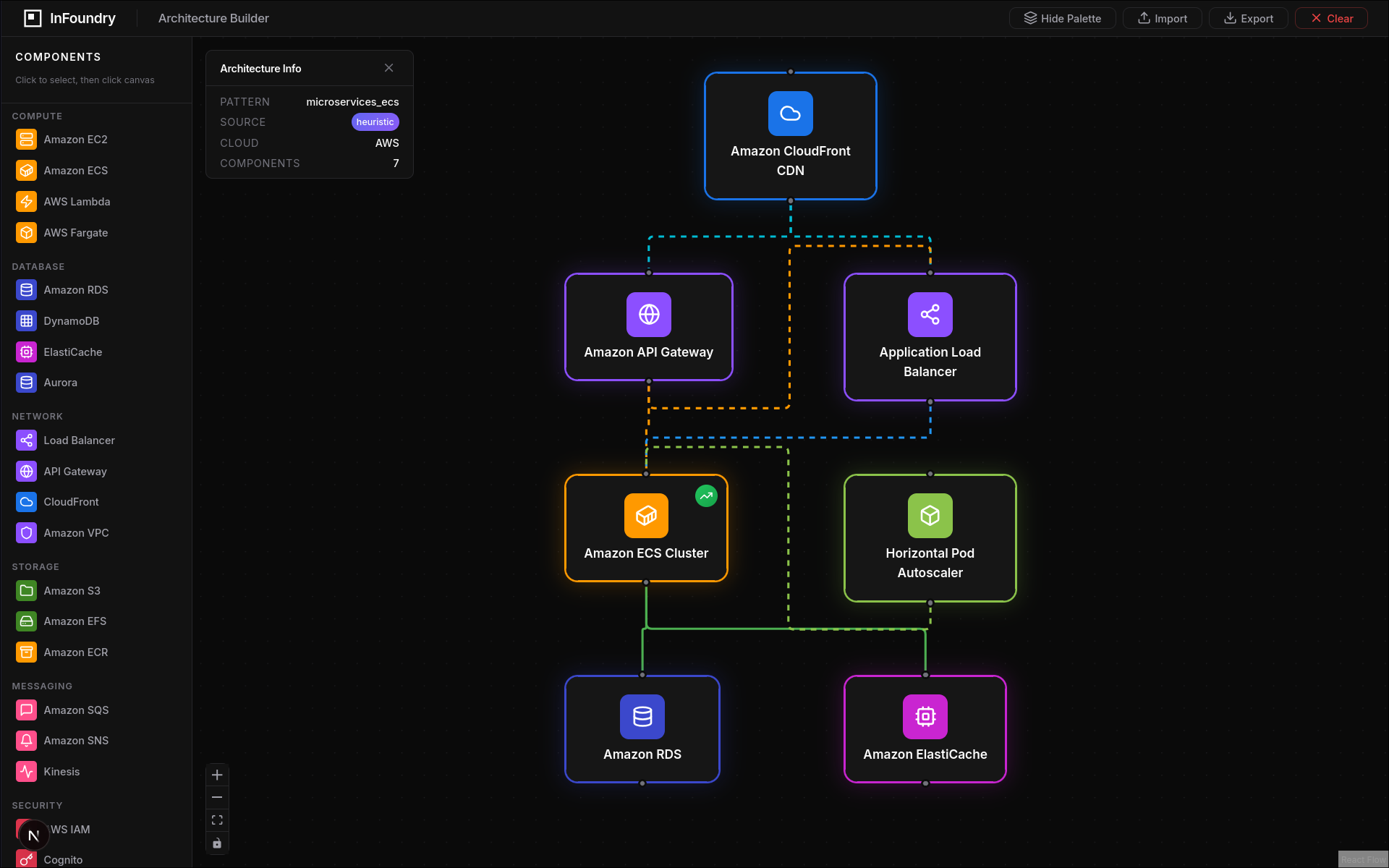Click the bottom handle of CloudFront CDN node

tap(790, 200)
